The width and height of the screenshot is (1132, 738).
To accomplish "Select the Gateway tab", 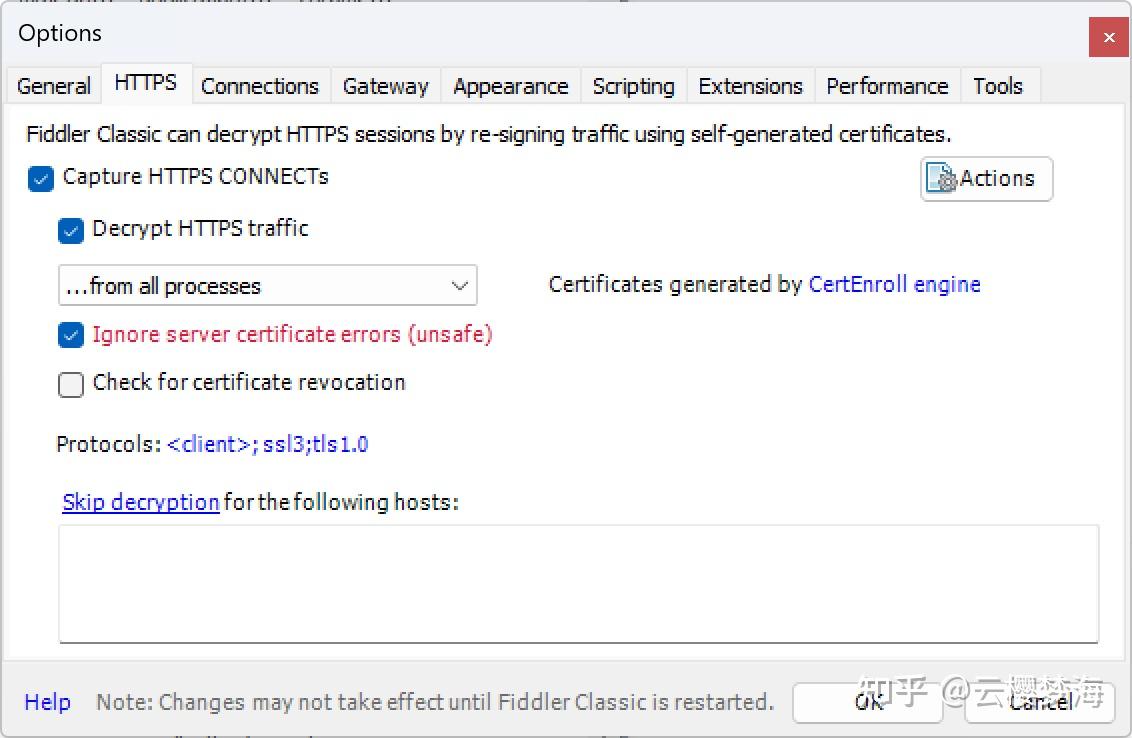I will (385, 86).
